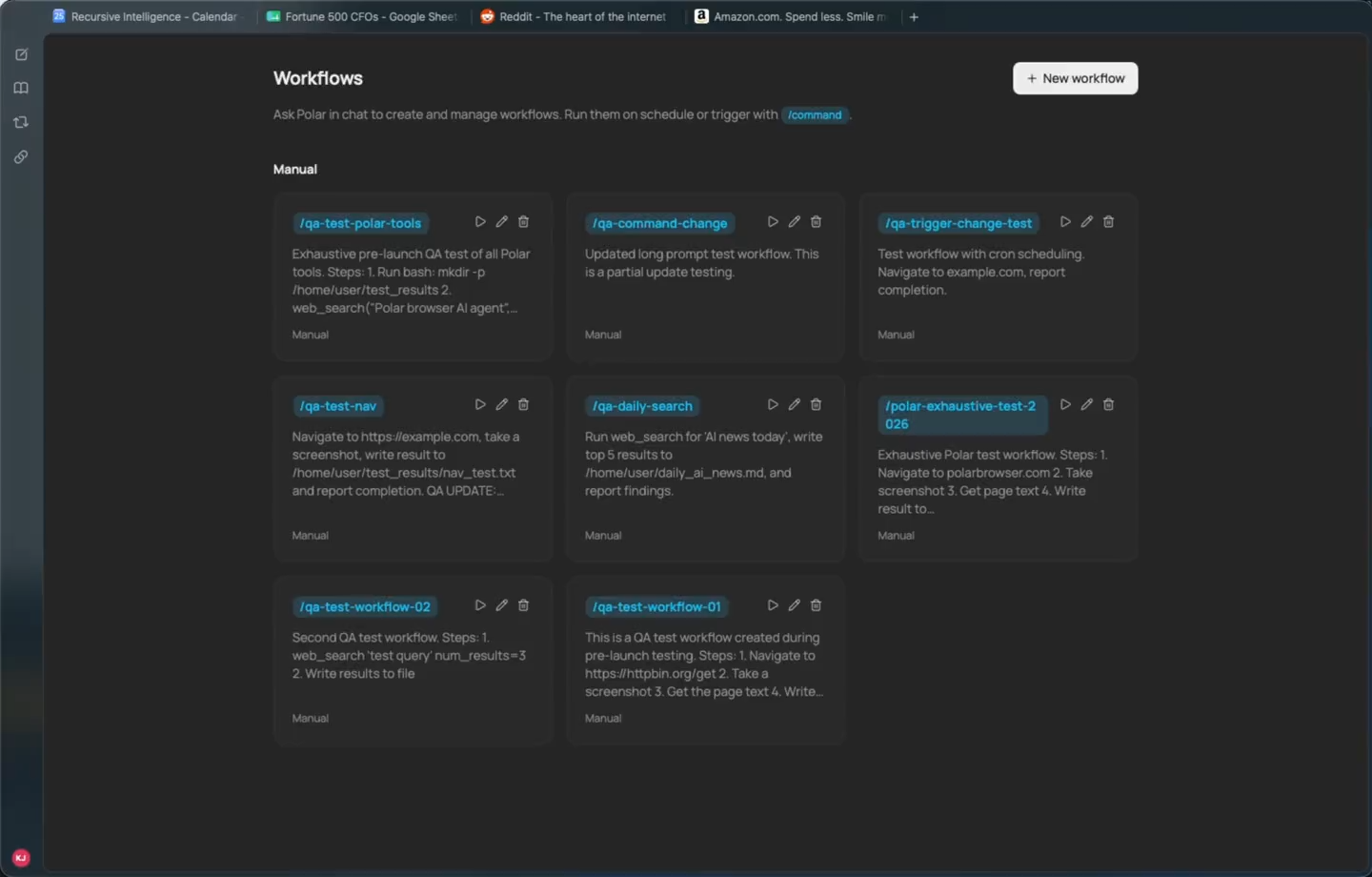The image size is (1372, 877).
Task: Click the 'This is a QA test workflow' description
Action: tap(704, 665)
